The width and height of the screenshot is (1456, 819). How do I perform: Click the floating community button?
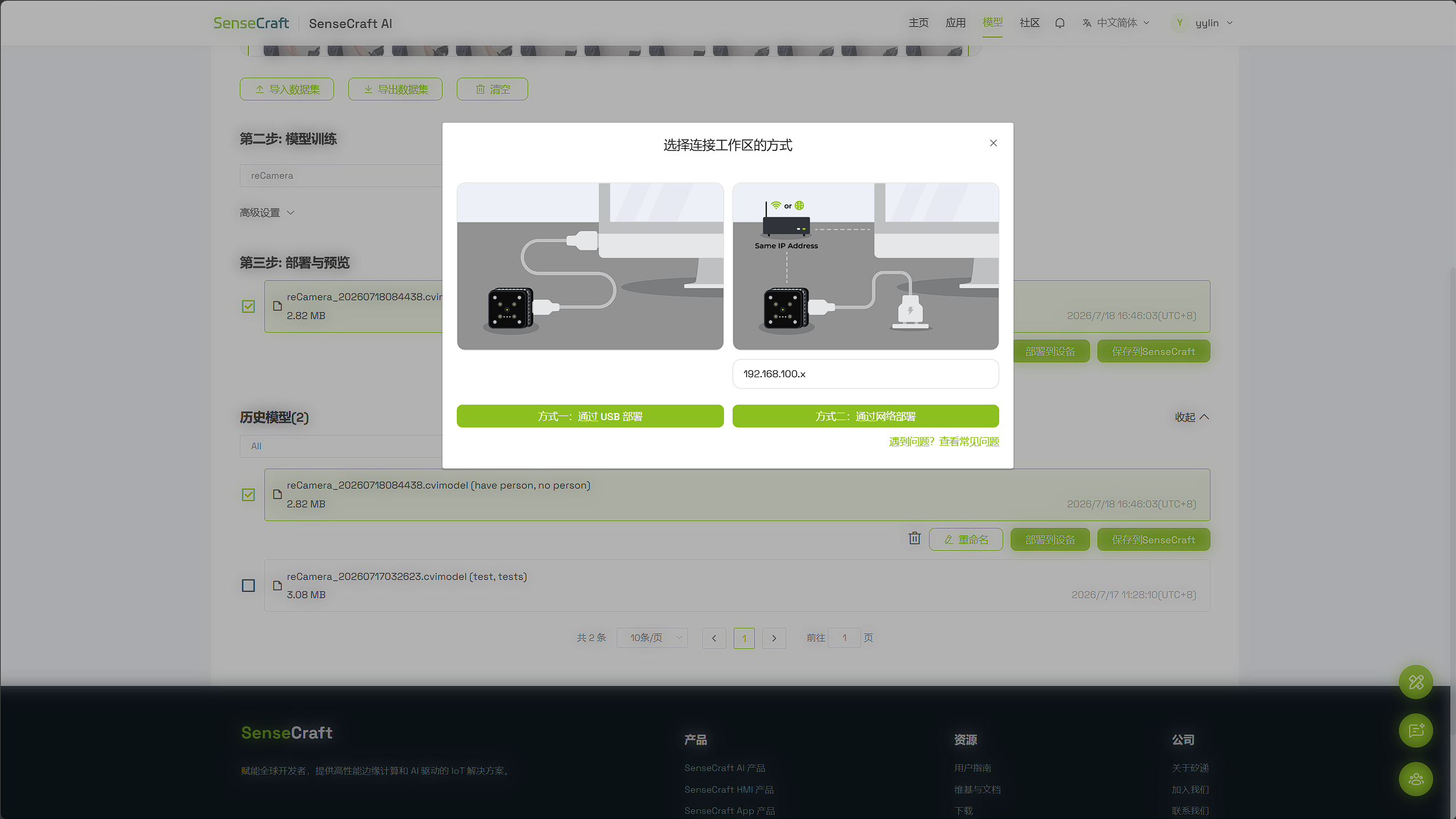pyautogui.click(x=1416, y=779)
